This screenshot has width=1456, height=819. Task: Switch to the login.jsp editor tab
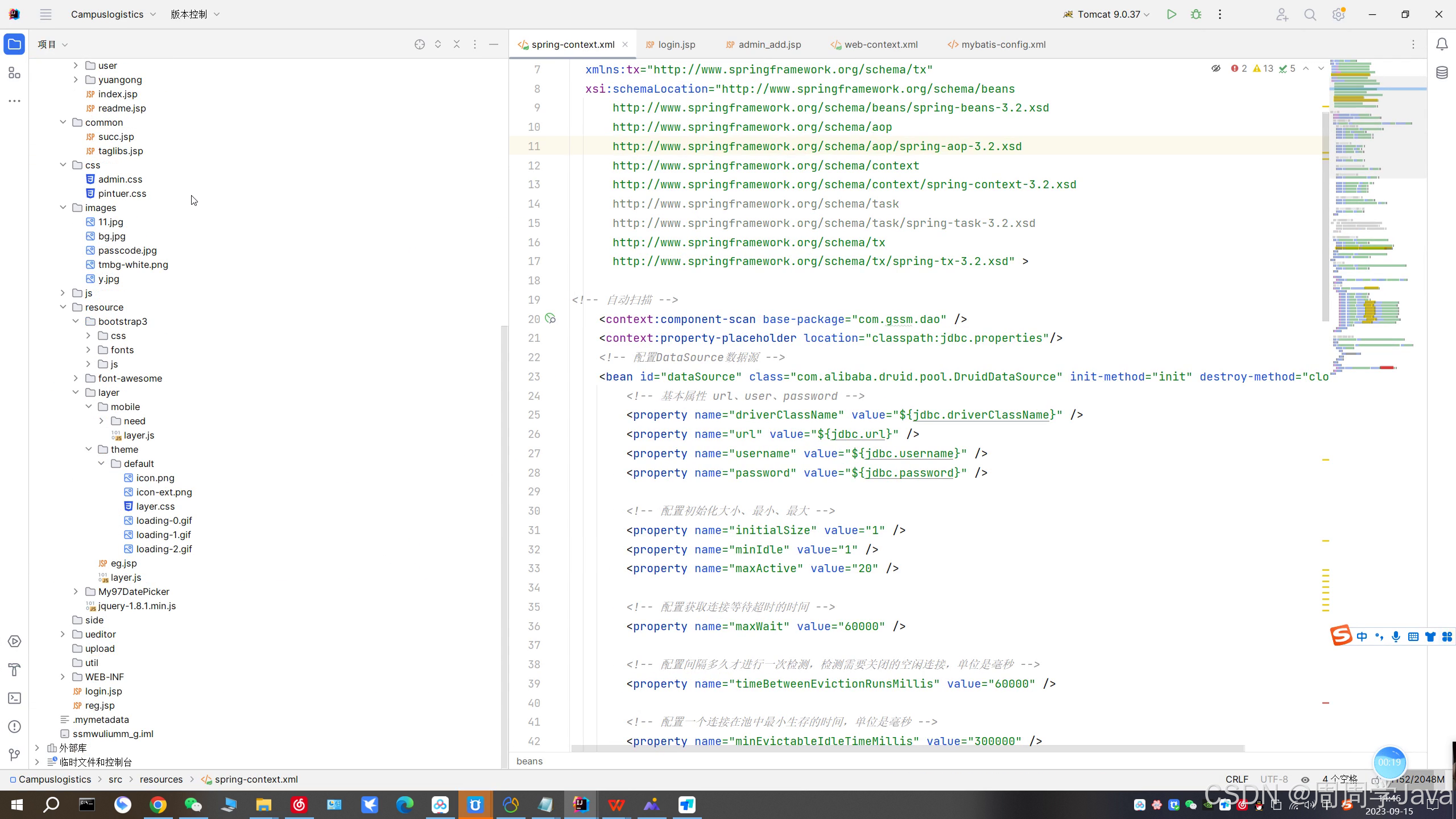click(676, 44)
